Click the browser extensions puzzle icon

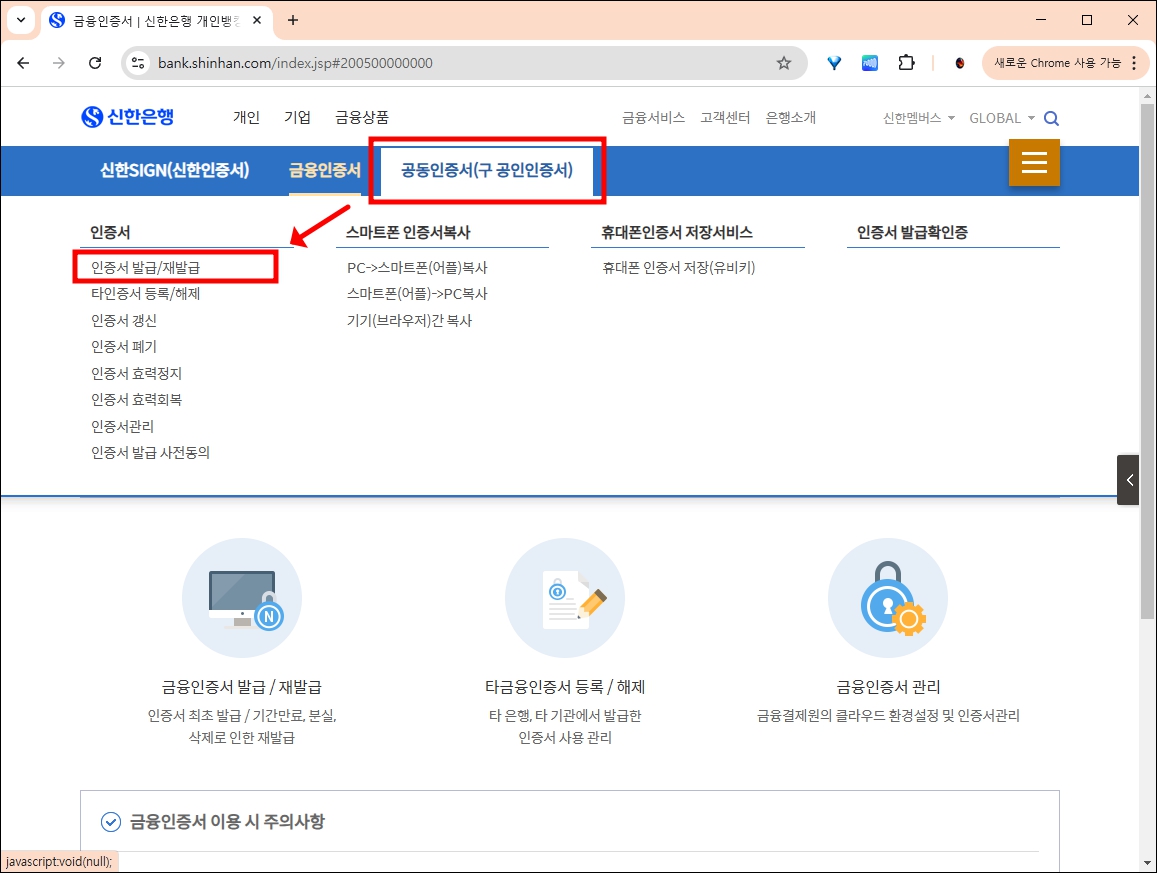coord(906,62)
